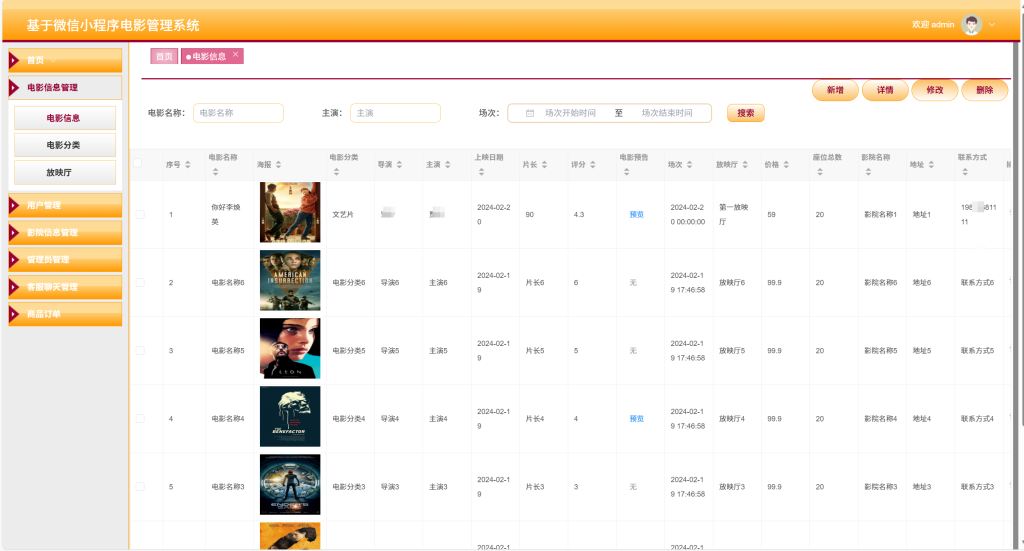Sort by 上映日期 column sort icon
1024x551 pixels.
point(481,172)
